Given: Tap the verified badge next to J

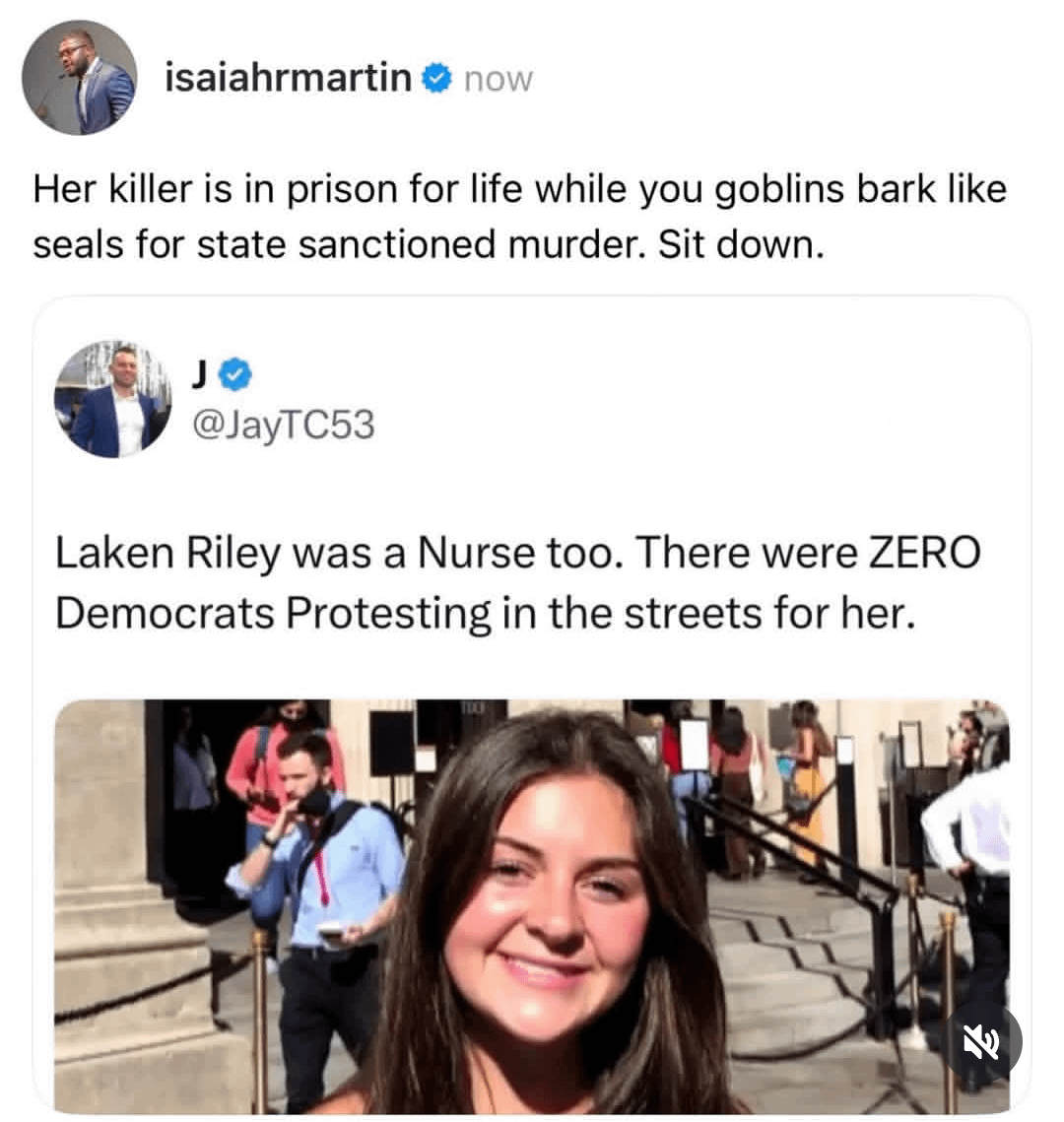Looking at the screenshot, I should click(234, 375).
